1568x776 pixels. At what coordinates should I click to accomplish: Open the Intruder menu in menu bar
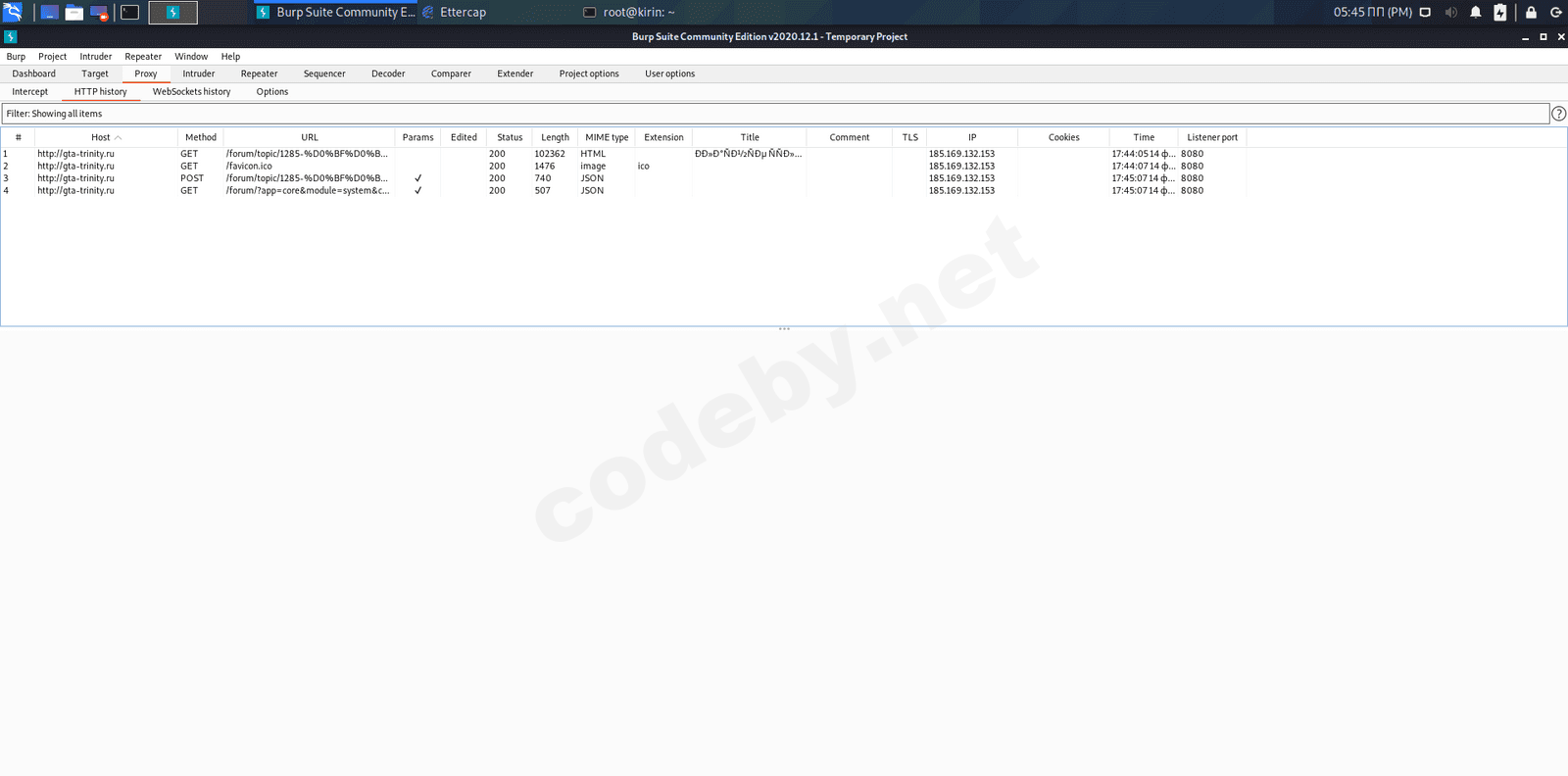[96, 57]
